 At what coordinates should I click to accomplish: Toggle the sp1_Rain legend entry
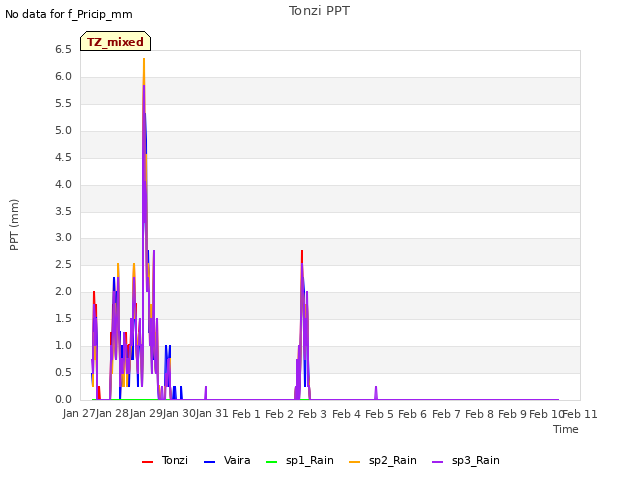[x=300, y=460]
